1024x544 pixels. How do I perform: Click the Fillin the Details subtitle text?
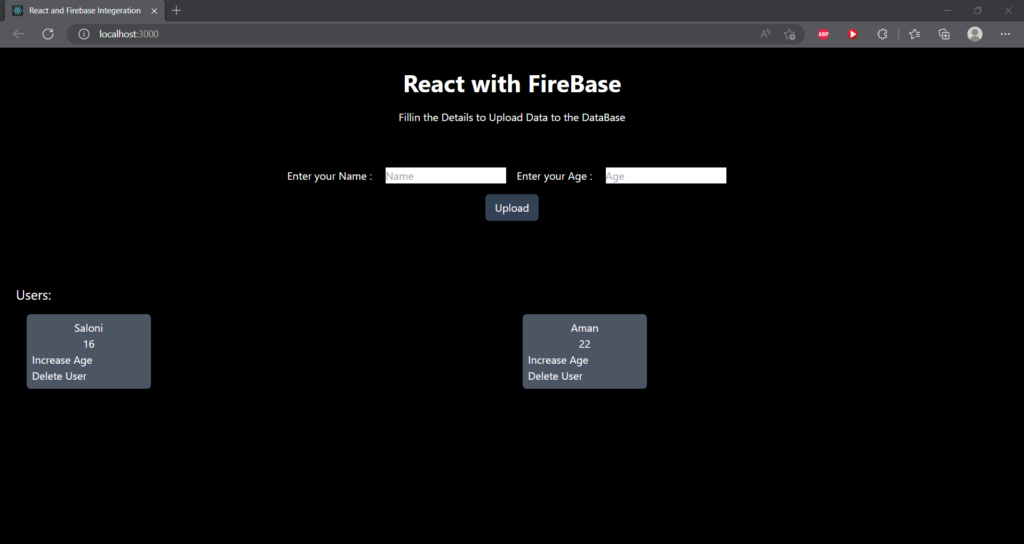click(x=512, y=118)
